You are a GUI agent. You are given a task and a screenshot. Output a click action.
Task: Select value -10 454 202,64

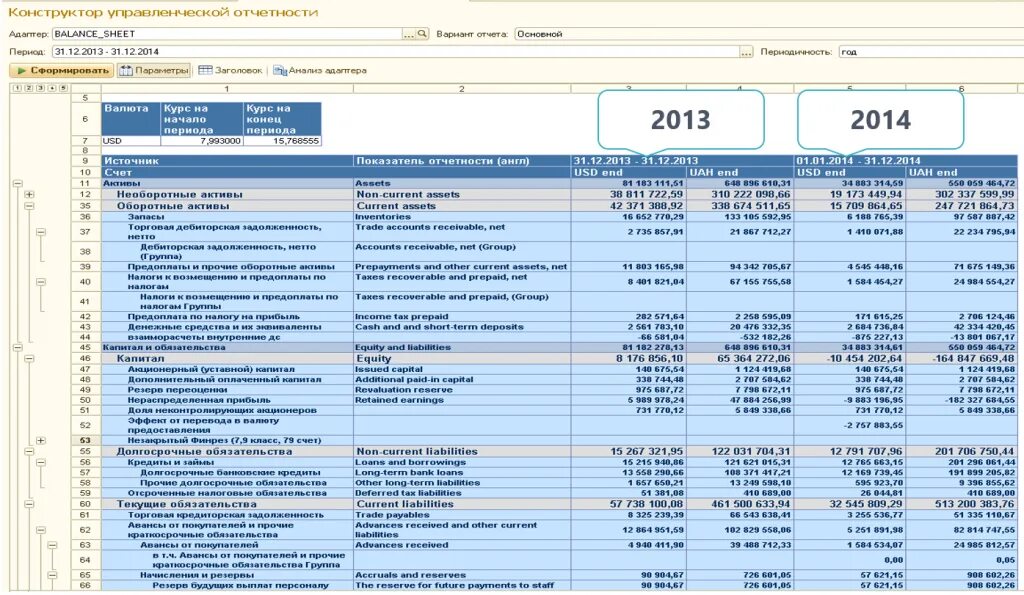(850, 359)
